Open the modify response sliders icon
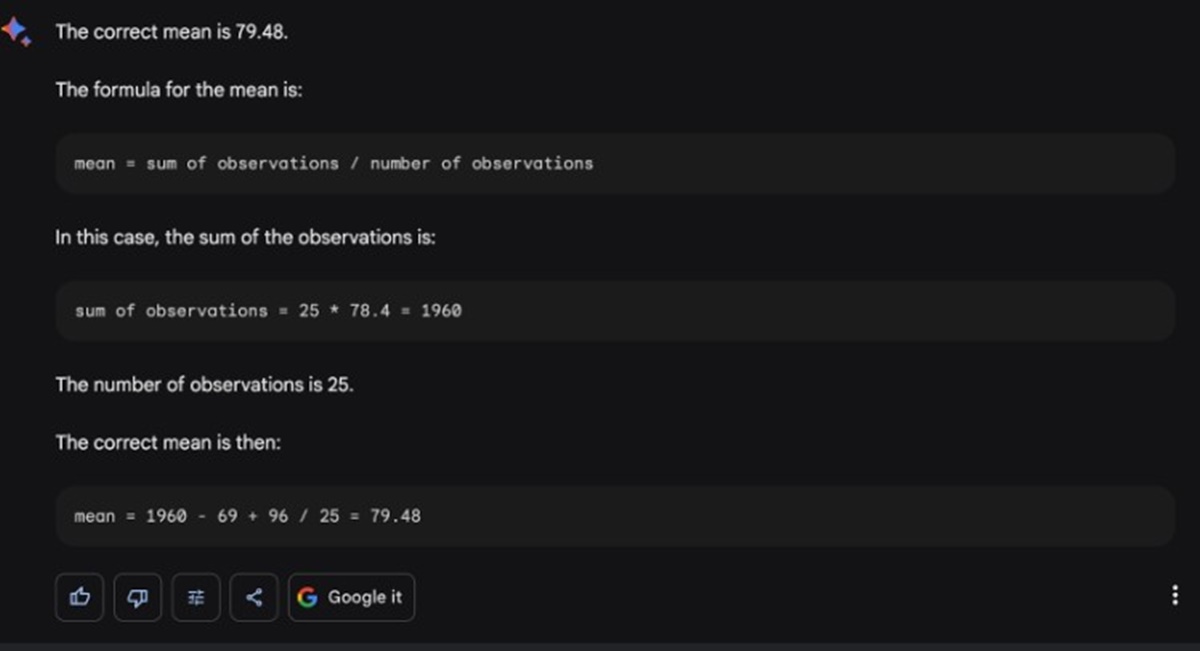Screen dimensions: 1200x651 pyautogui.click(x=196, y=597)
